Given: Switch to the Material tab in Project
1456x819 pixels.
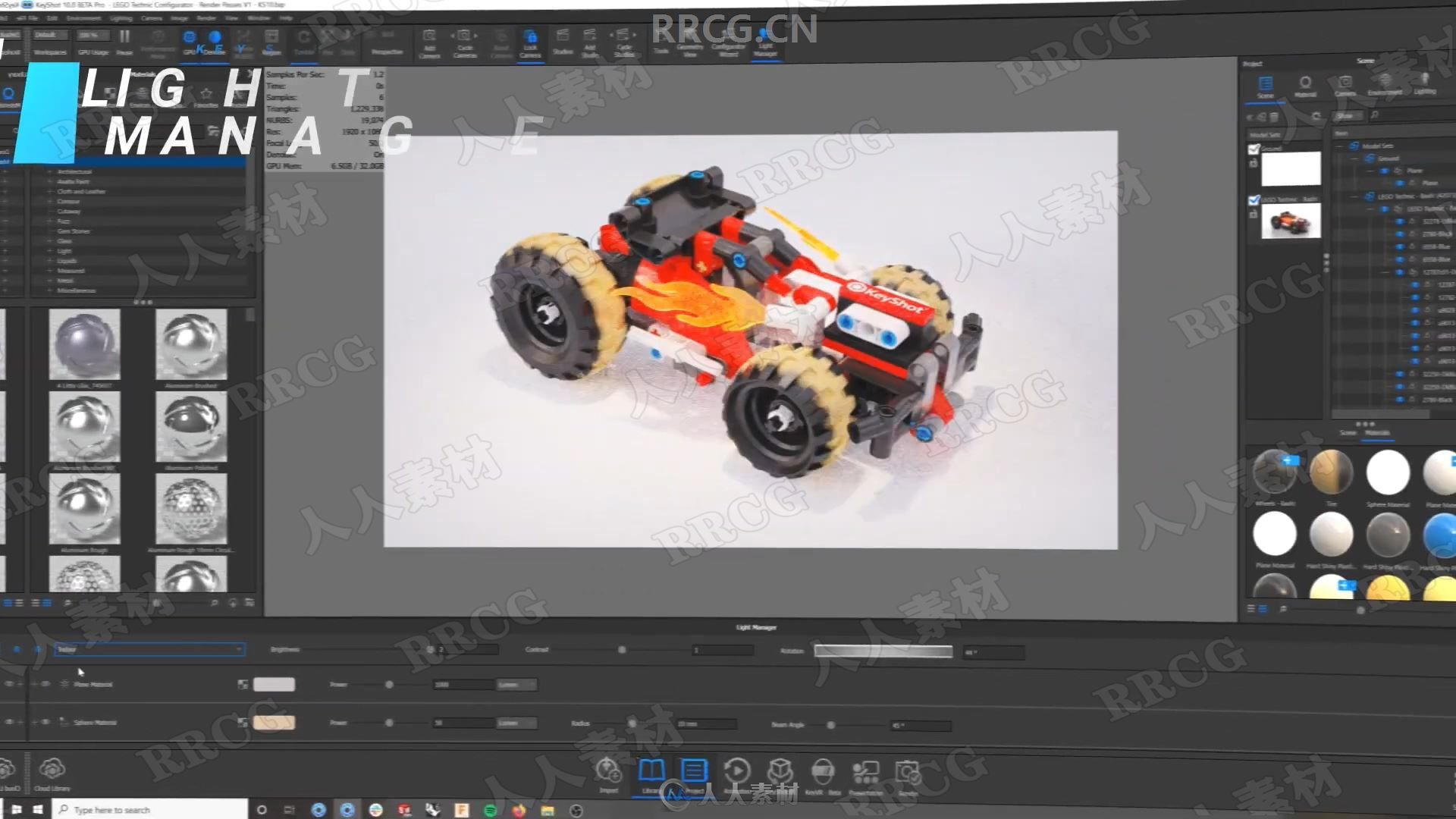Looking at the screenshot, I should (x=1305, y=86).
